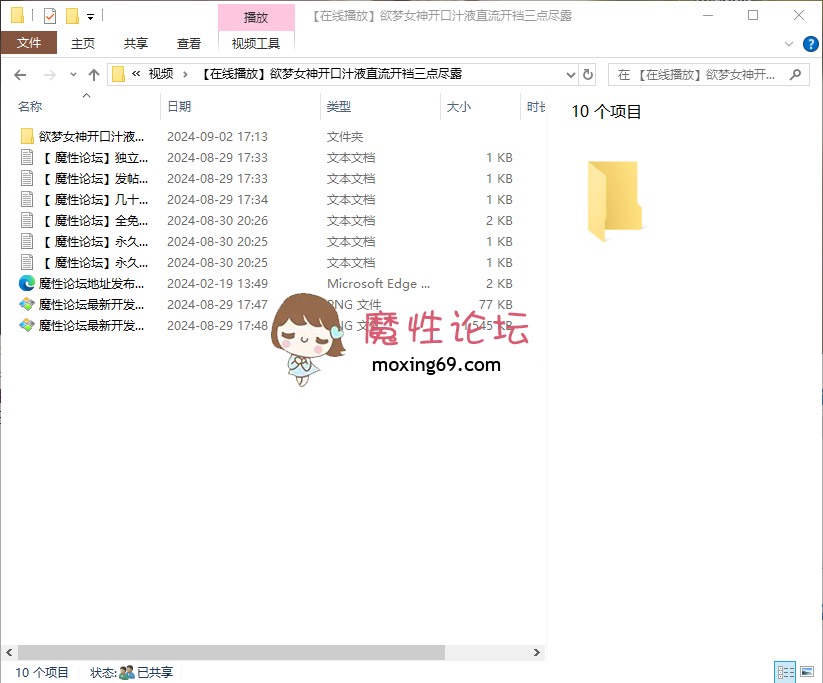Image resolution: width=823 pixels, height=683 pixels.
Task: Open Help with the question mark icon
Action: (x=809, y=44)
